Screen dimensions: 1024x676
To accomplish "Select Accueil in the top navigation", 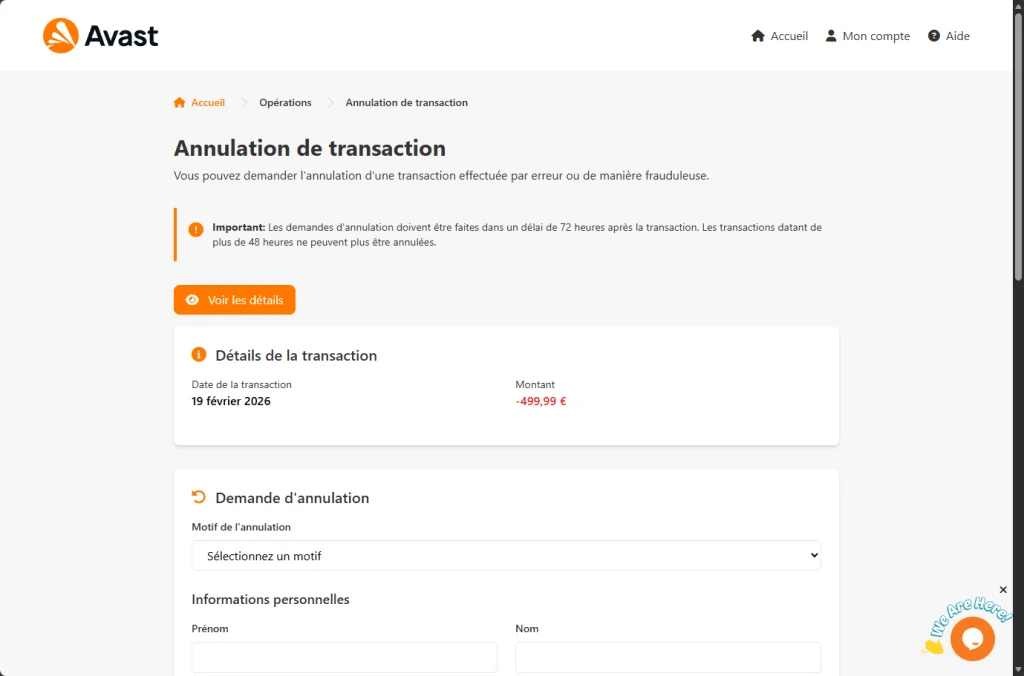I will (788, 35).
